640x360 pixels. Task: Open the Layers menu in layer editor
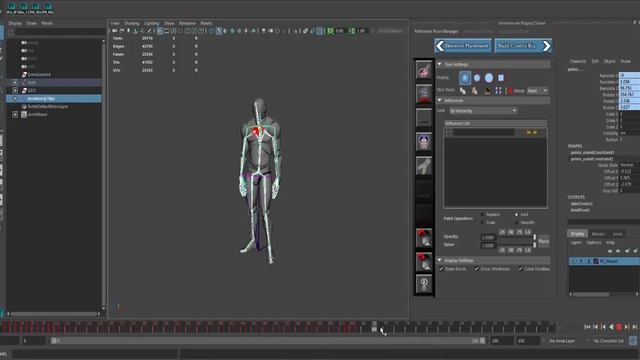[x=576, y=242]
